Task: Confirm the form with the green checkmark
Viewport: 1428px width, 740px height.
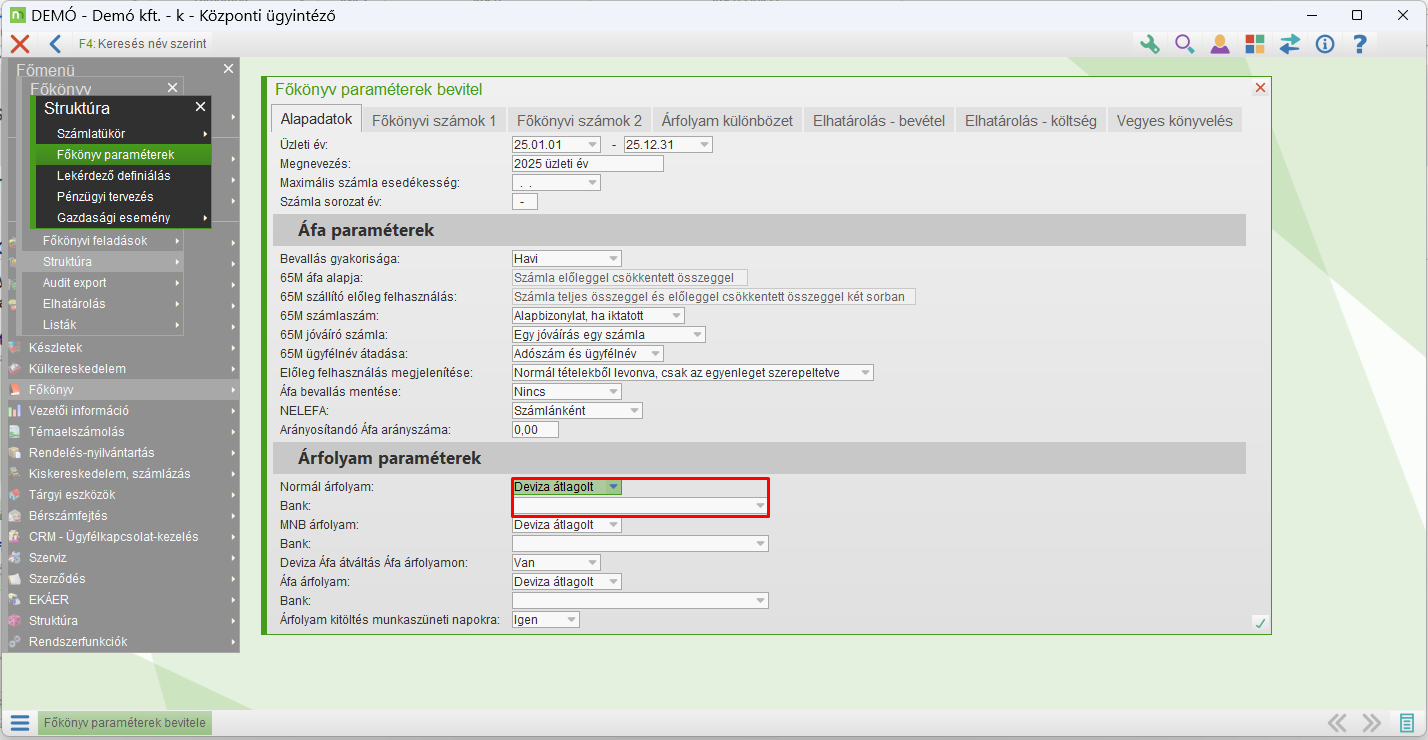Action: pos(1260,623)
